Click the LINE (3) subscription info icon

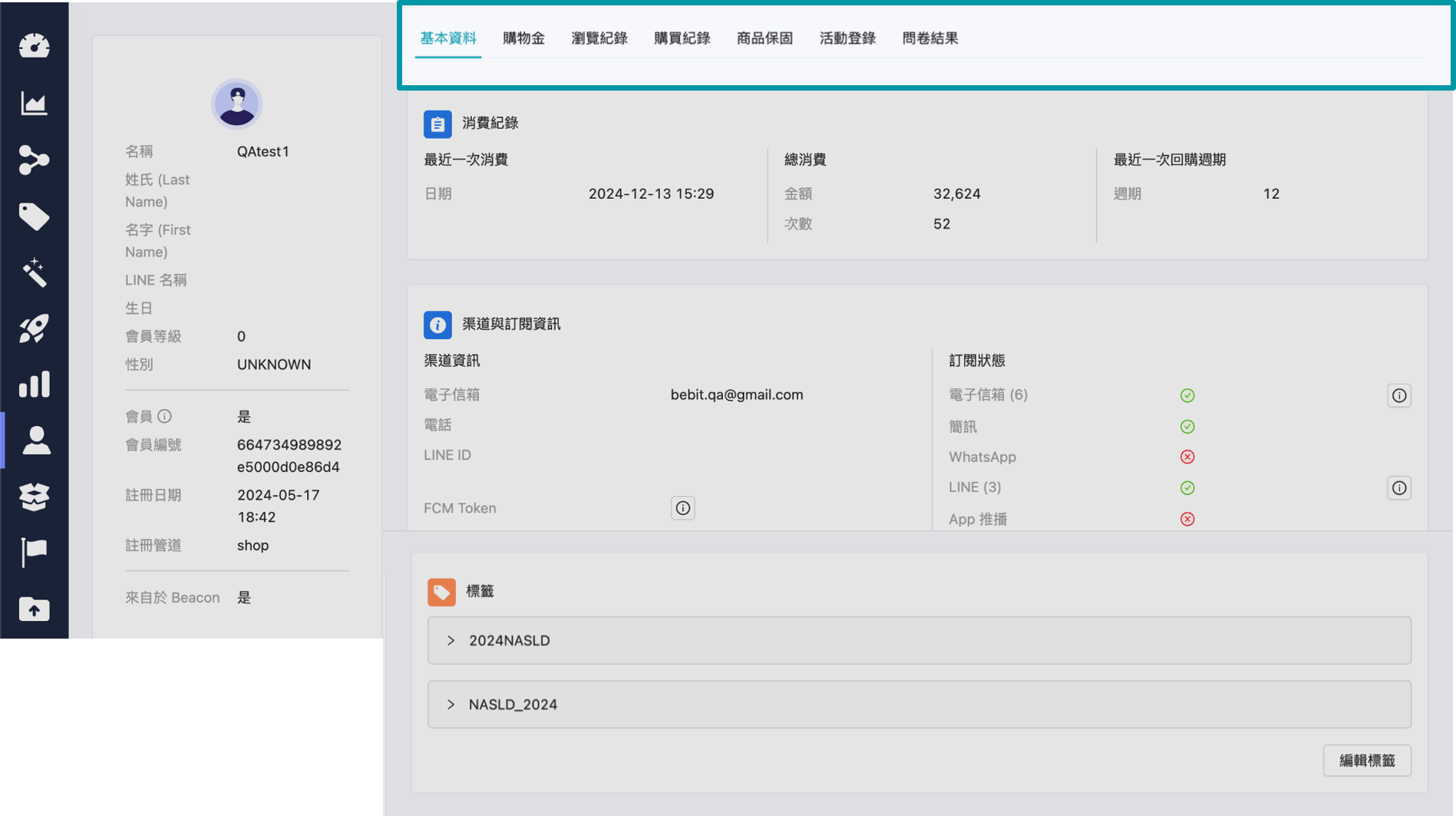point(1398,488)
